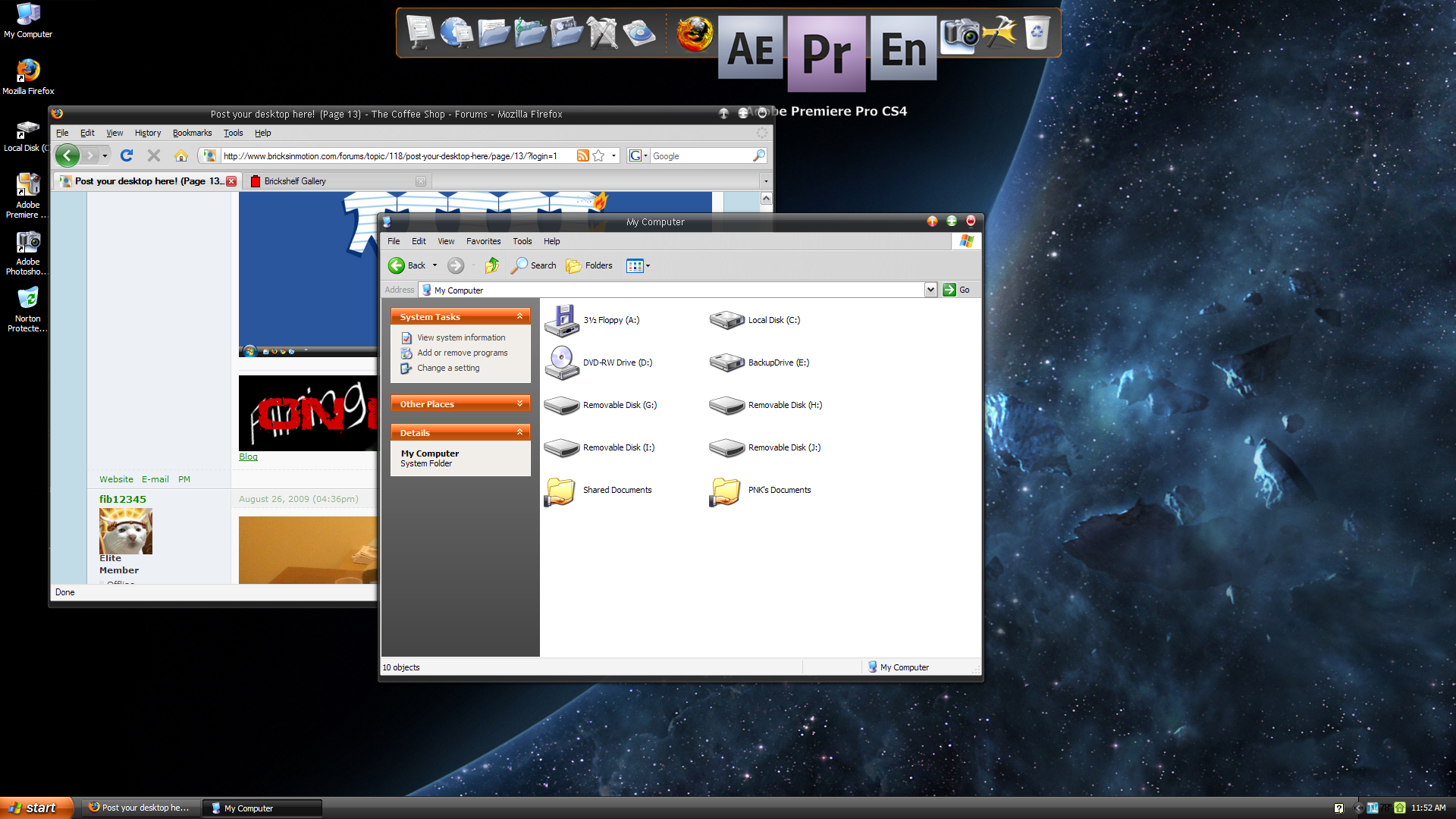Click the View system information link
Screen dimensions: 1456x819
[460, 337]
